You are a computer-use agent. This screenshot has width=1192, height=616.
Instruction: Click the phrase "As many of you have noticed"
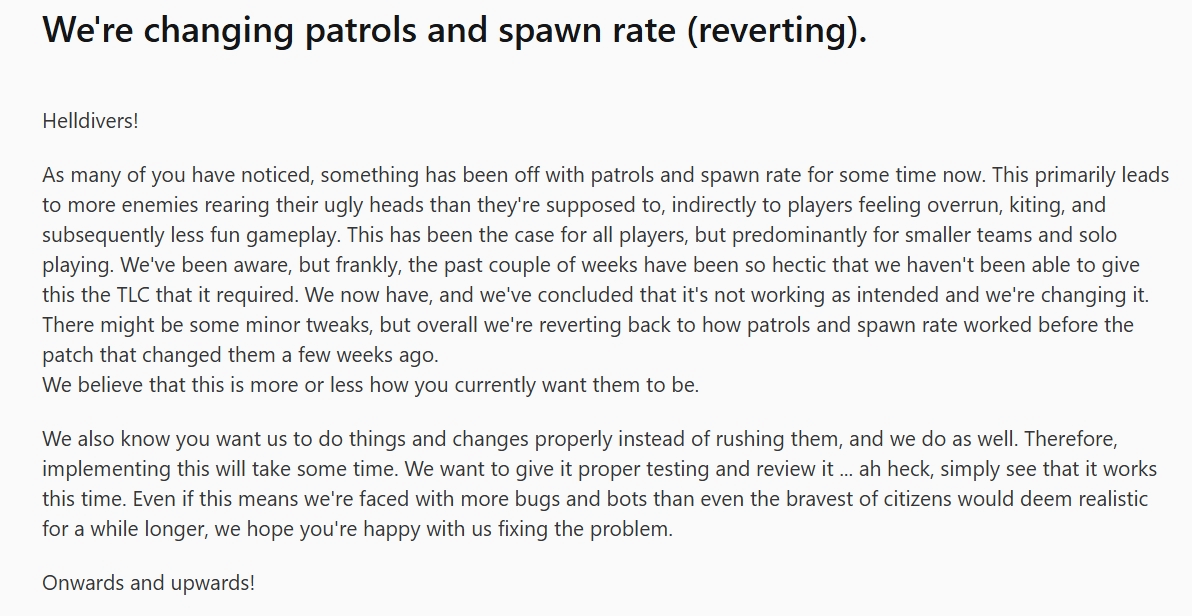[x=177, y=176]
